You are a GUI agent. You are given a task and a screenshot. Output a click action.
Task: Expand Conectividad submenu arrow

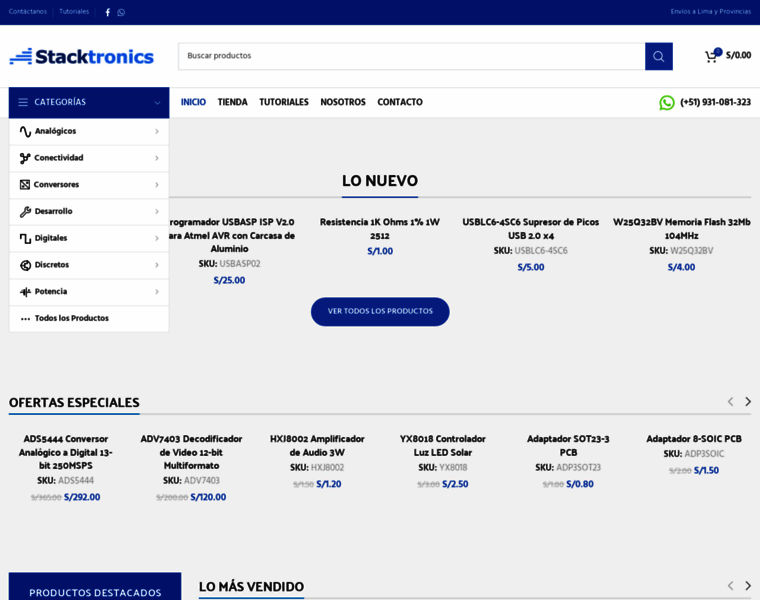click(x=157, y=158)
